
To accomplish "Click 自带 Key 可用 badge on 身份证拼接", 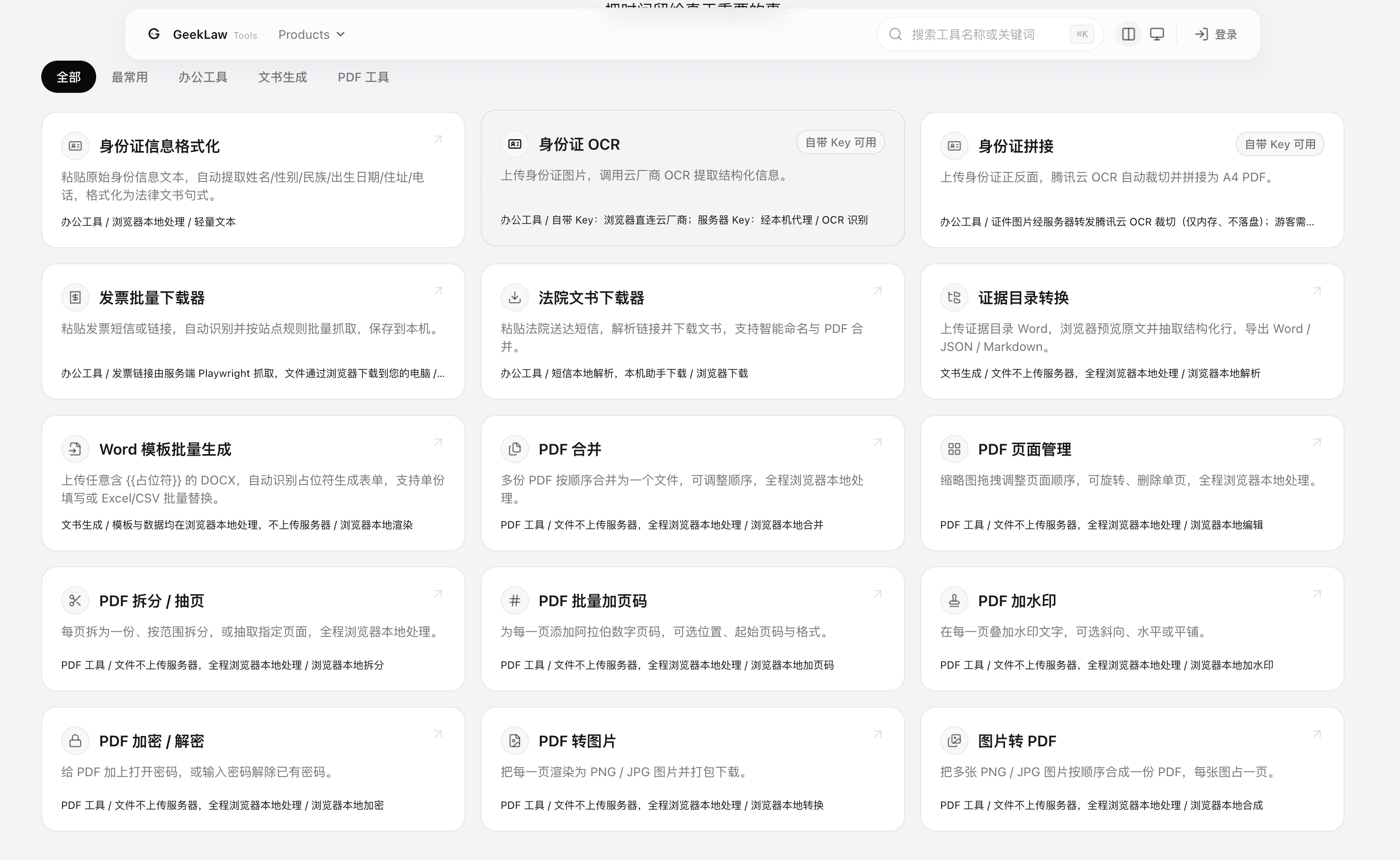I will 1280,144.
